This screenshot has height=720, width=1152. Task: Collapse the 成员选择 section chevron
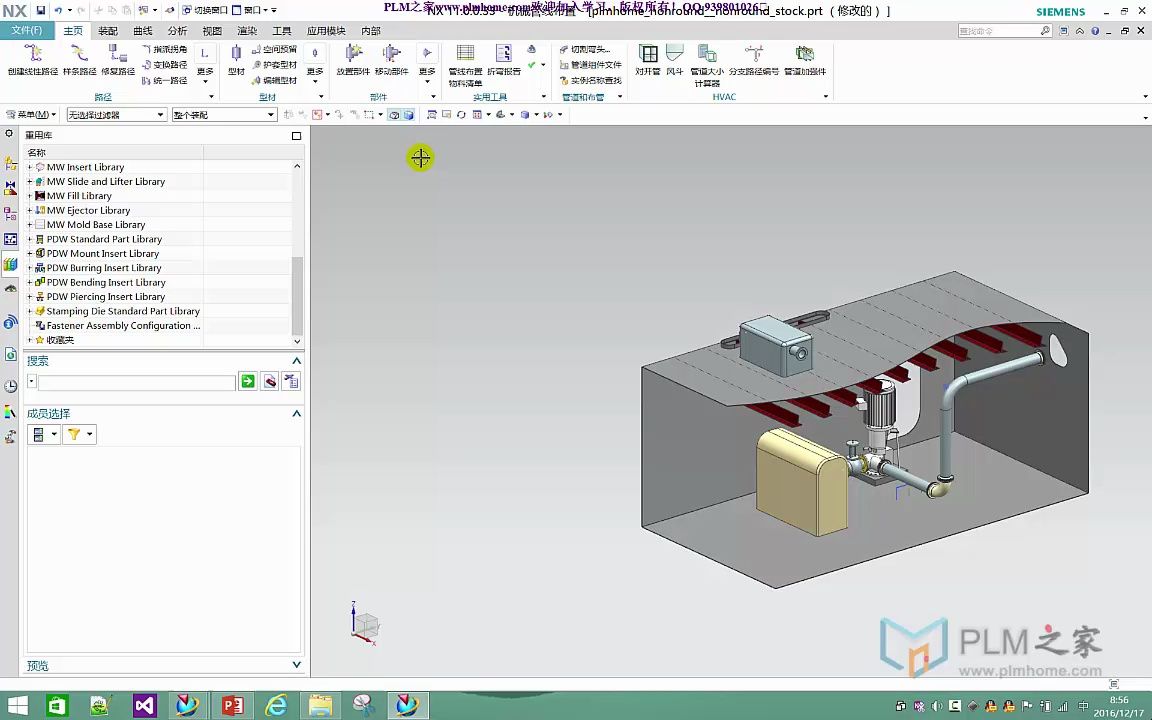pos(297,414)
